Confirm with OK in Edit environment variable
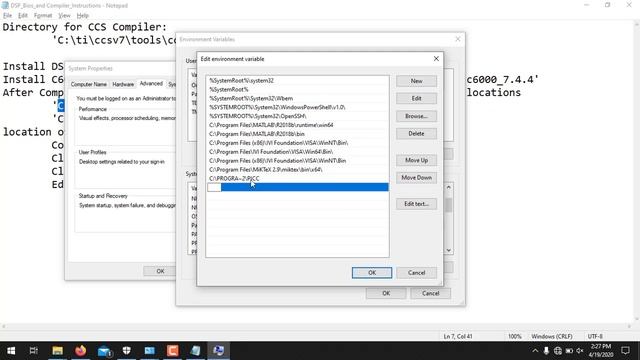The image size is (640, 360). coord(372,273)
